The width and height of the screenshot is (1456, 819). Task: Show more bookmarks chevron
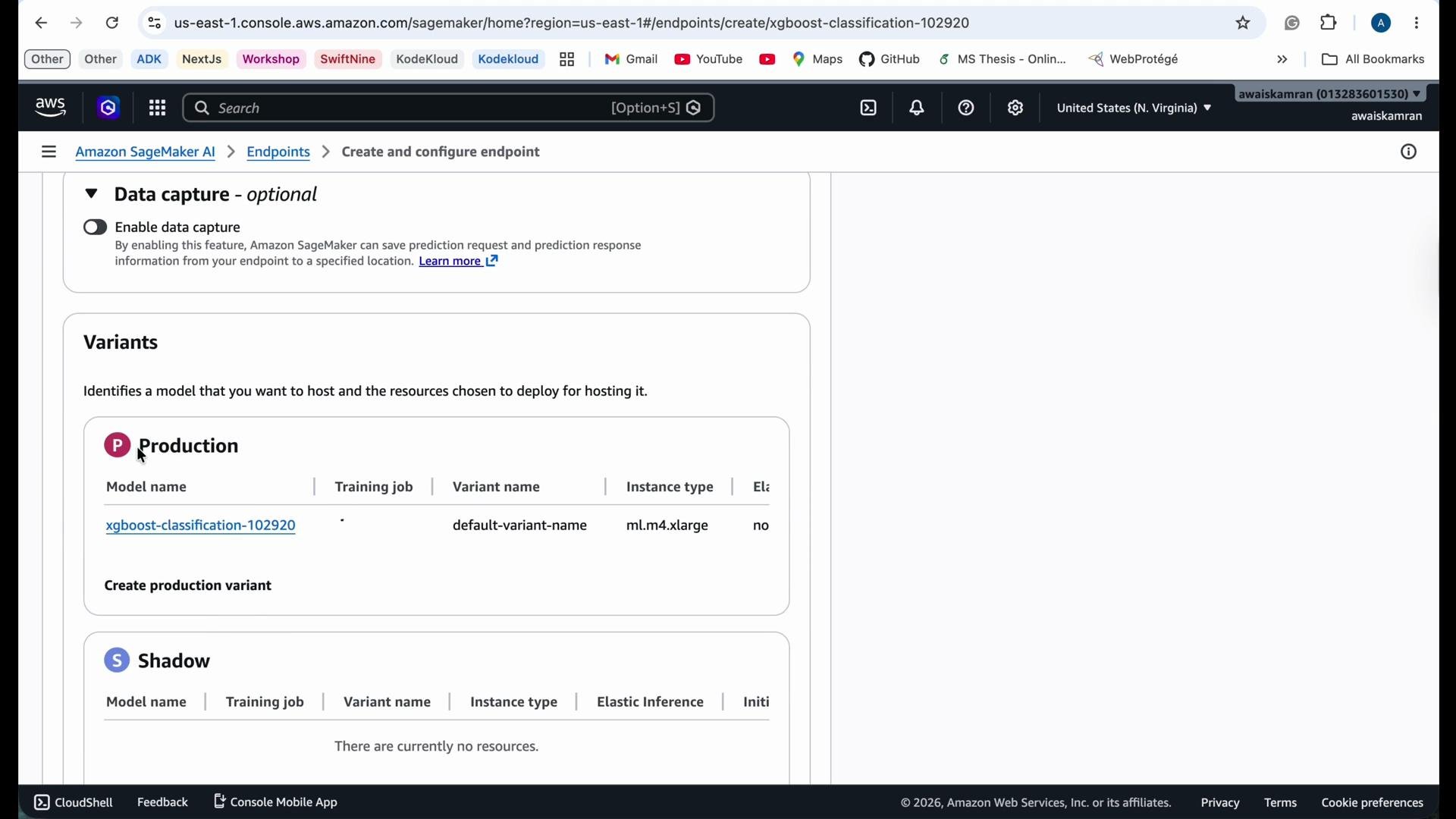pos(1283,60)
